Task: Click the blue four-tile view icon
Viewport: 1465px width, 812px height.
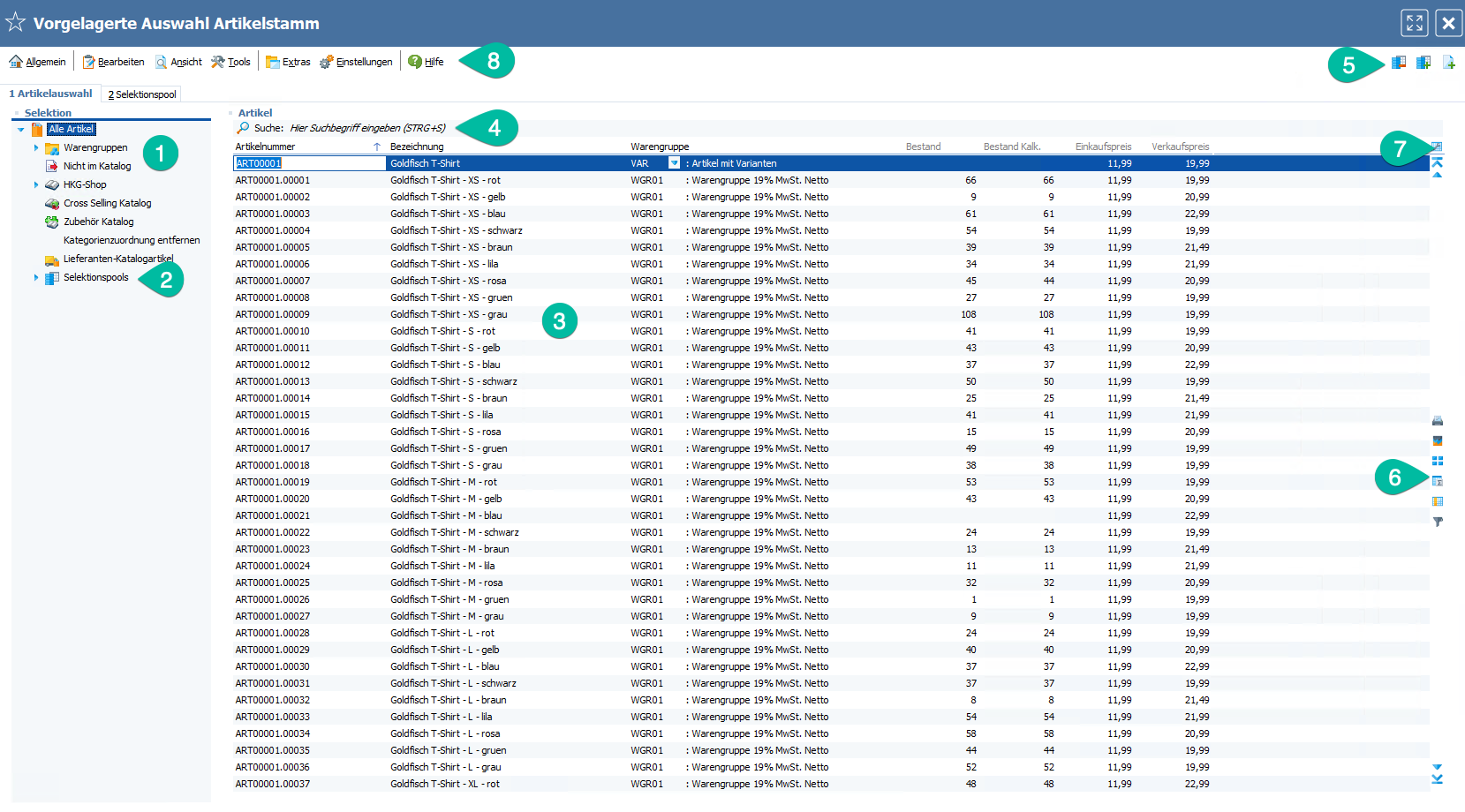Action: 1438,461
